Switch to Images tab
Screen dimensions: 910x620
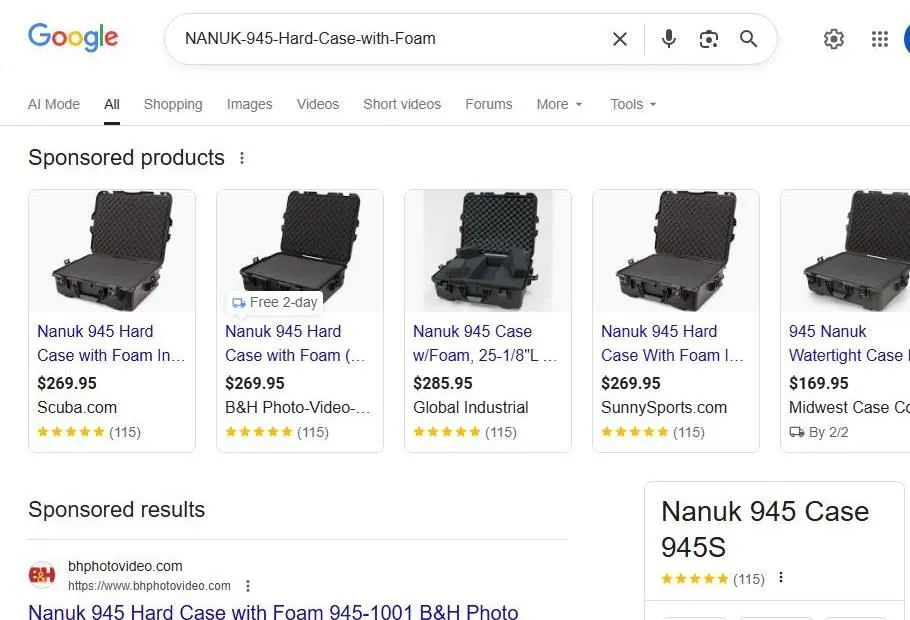click(250, 104)
